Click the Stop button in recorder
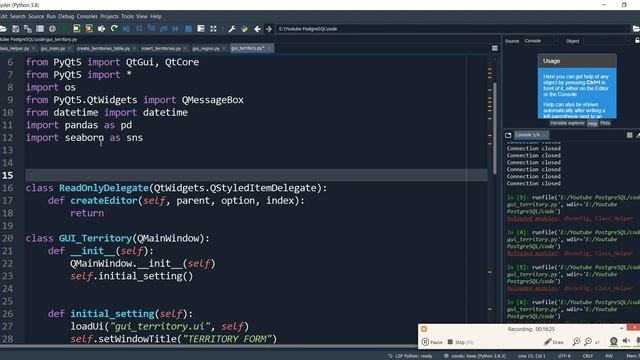 (x=460, y=342)
